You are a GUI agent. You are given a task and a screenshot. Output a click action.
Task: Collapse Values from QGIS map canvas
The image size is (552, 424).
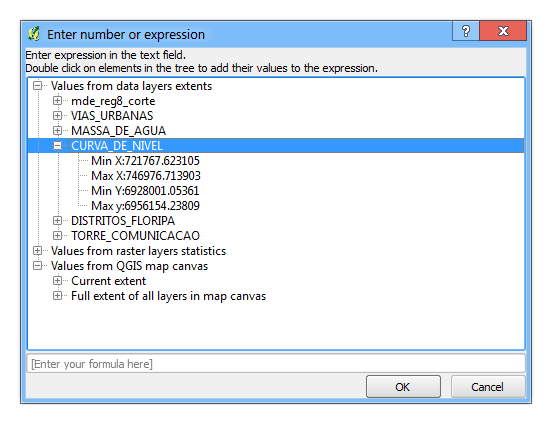pos(37,266)
